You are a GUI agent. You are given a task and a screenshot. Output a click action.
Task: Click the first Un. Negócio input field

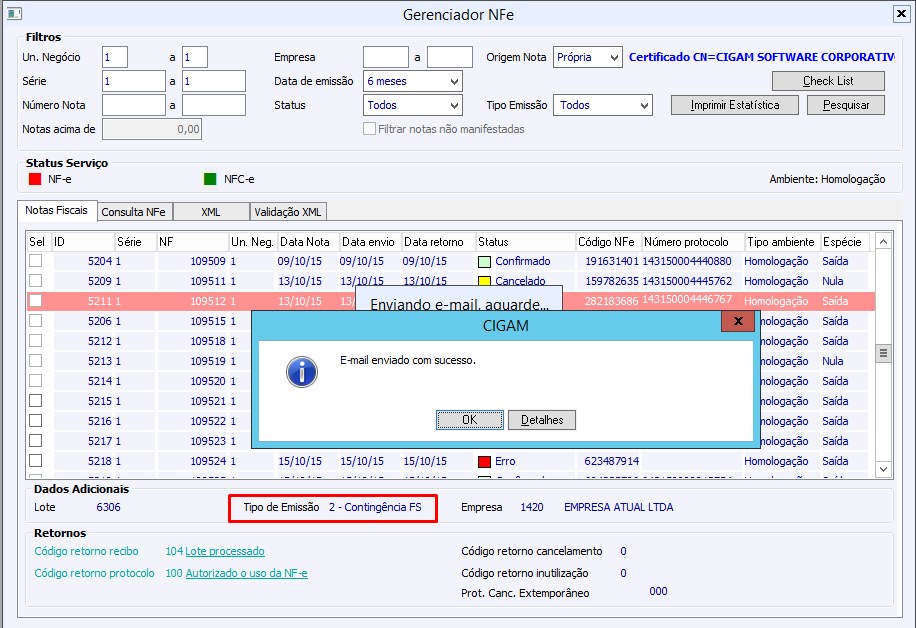click(115, 57)
